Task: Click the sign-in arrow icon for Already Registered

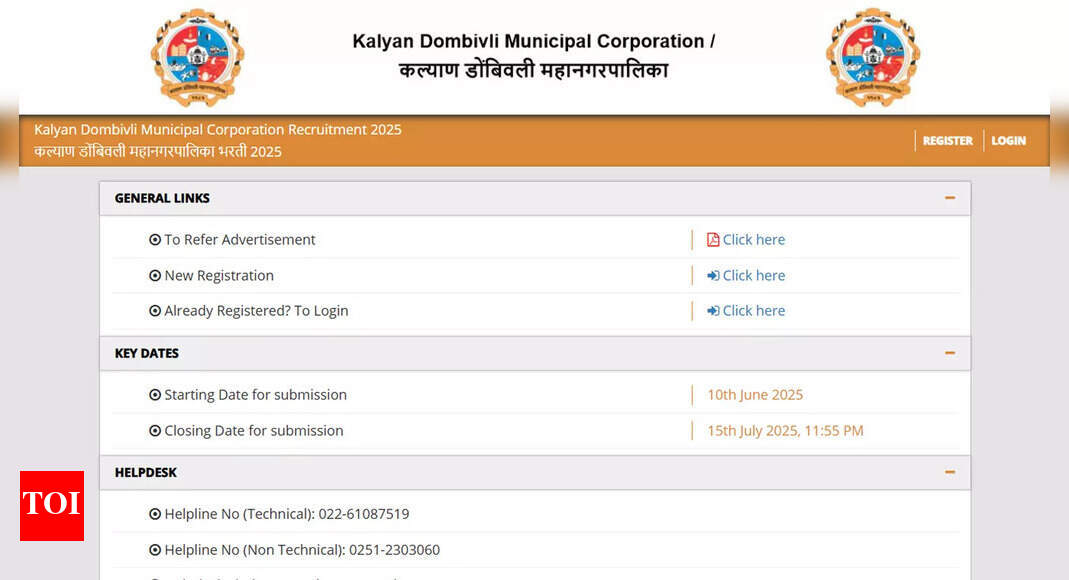Action: (713, 311)
